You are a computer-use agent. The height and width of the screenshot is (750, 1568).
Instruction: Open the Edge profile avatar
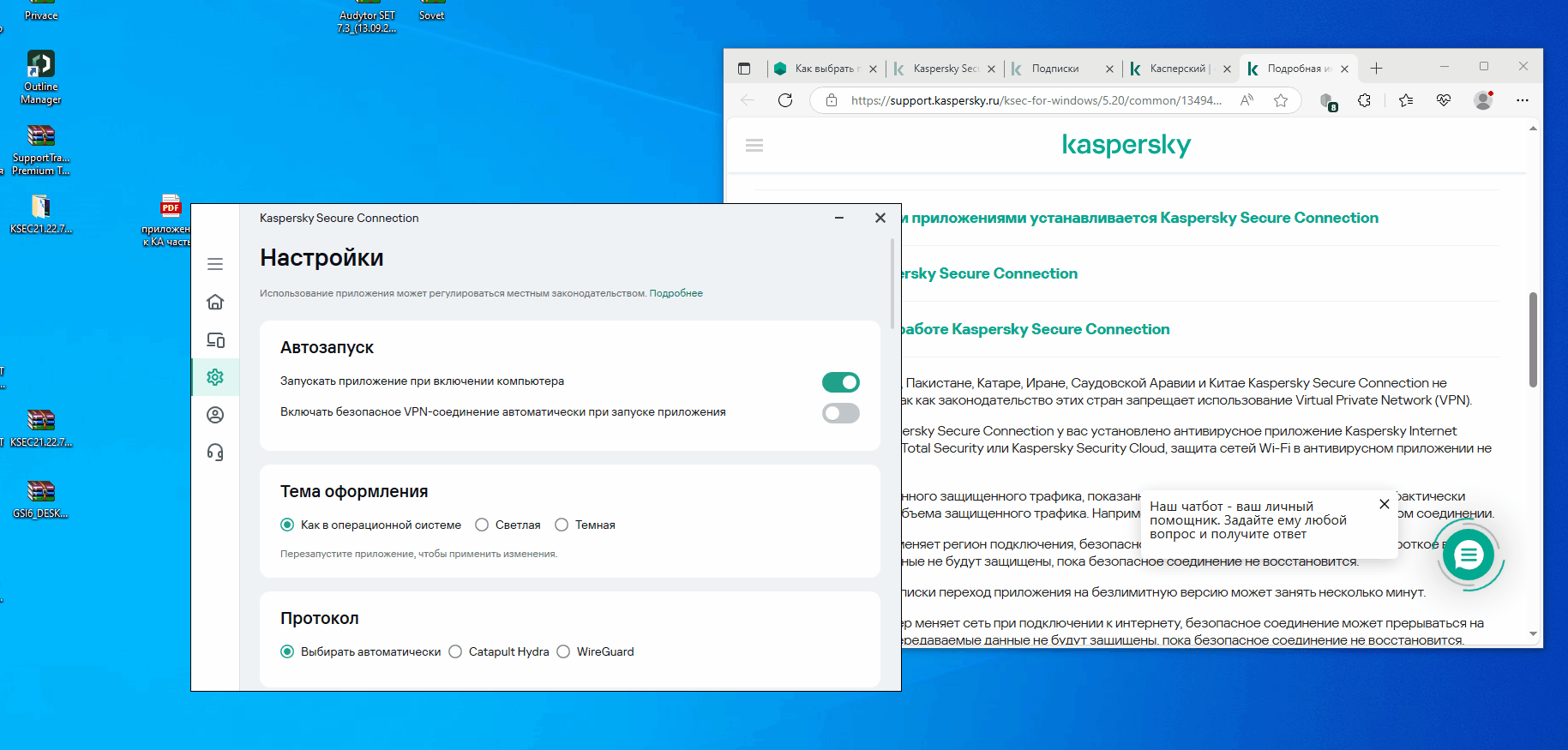1483,100
